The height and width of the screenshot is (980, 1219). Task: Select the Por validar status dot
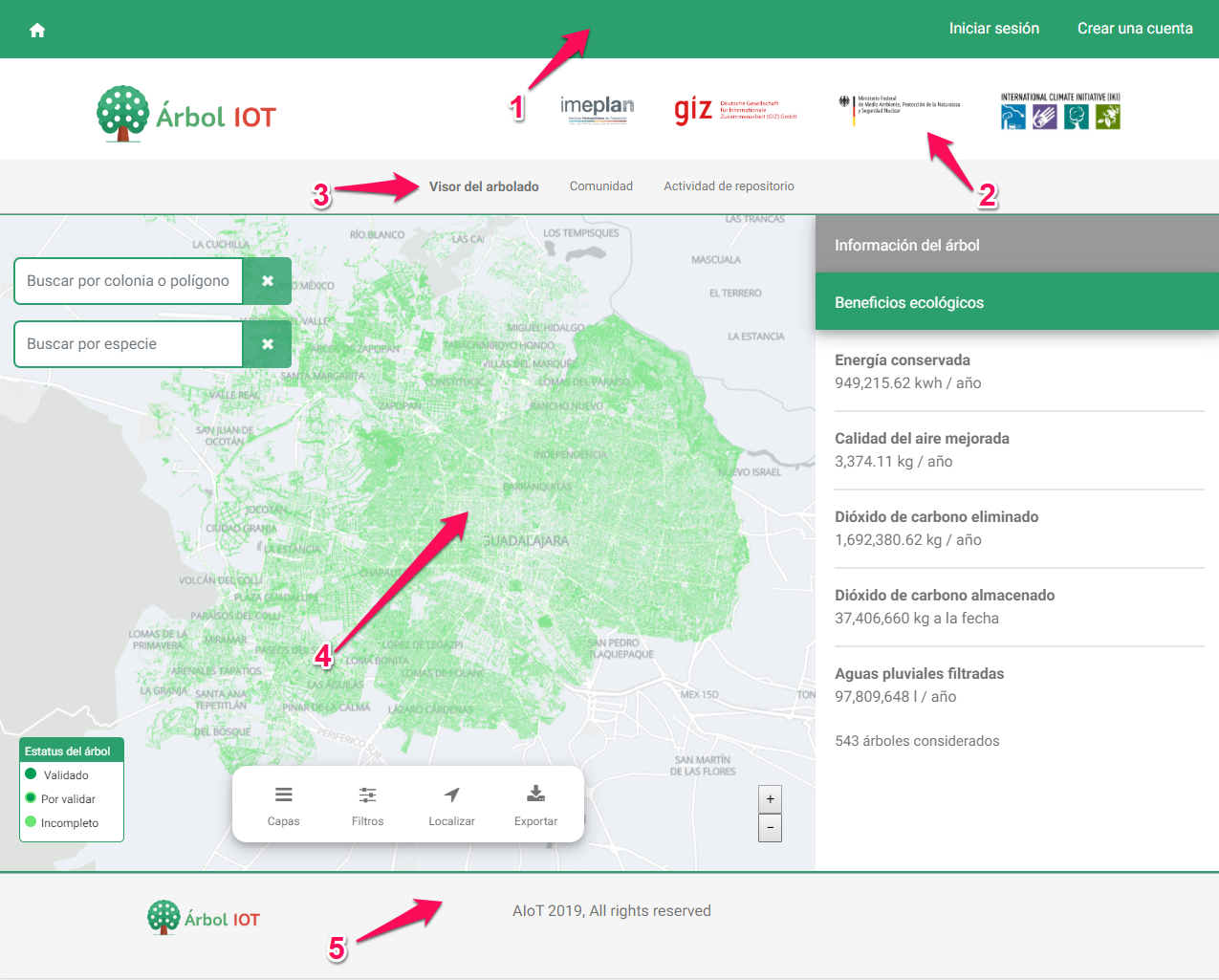point(31,798)
